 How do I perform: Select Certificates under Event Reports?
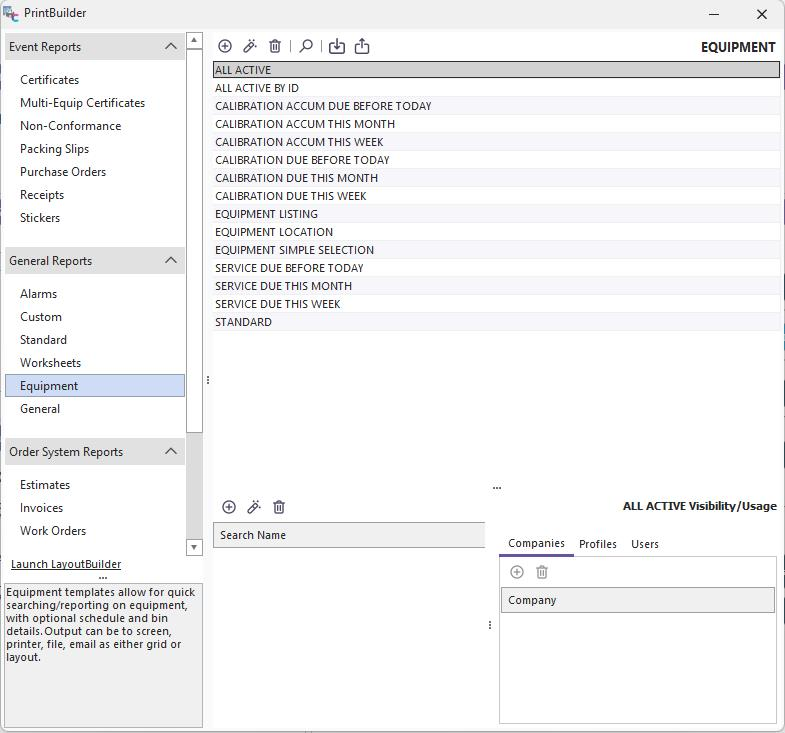click(49, 80)
